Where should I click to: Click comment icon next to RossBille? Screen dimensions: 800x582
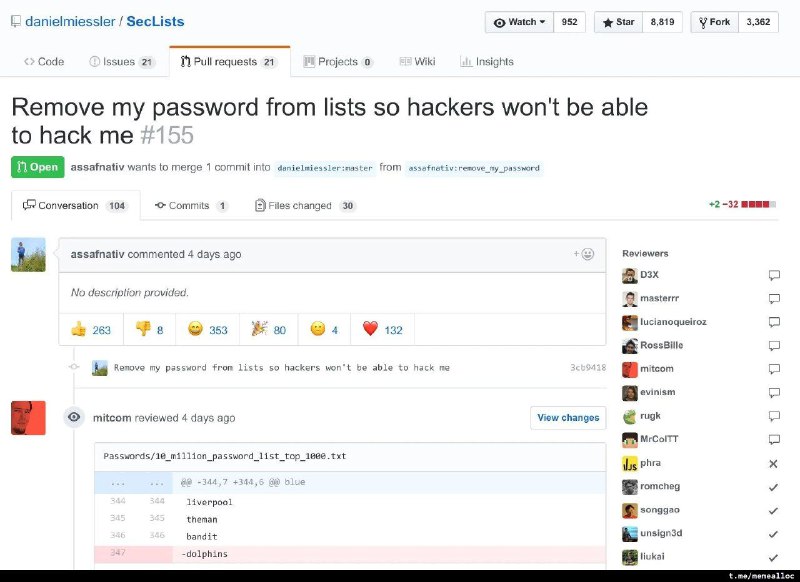[x=774, y=346]
